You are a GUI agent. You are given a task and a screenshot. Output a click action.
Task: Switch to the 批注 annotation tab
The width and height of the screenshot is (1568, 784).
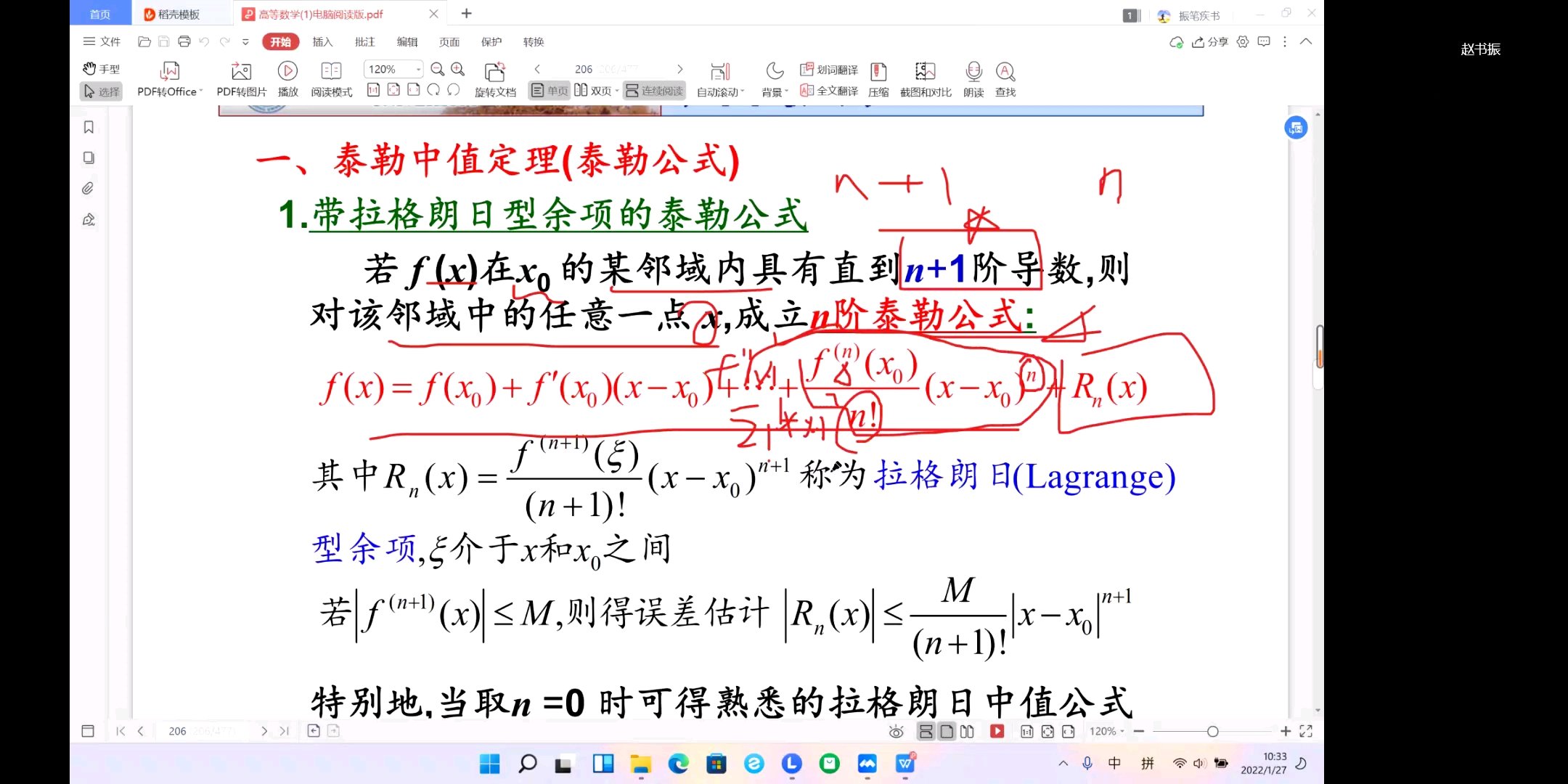pos(364,42)
